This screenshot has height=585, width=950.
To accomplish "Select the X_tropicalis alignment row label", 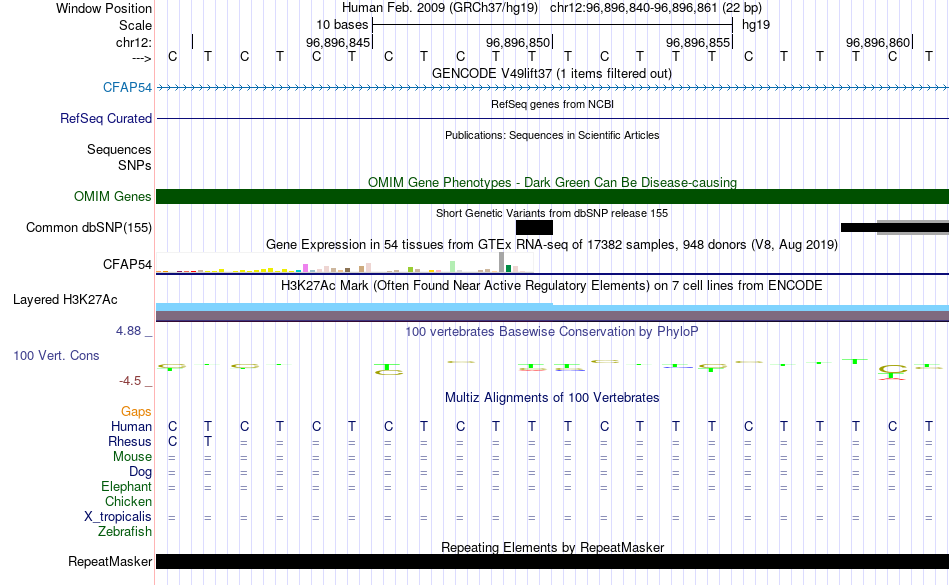I will click(118, 517).
